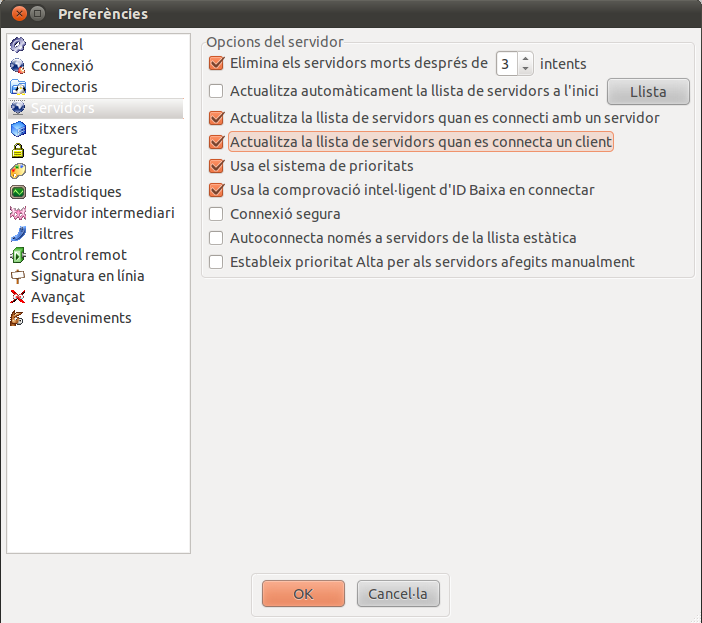Click the Servidor intermediari icon

coord(18,213)
